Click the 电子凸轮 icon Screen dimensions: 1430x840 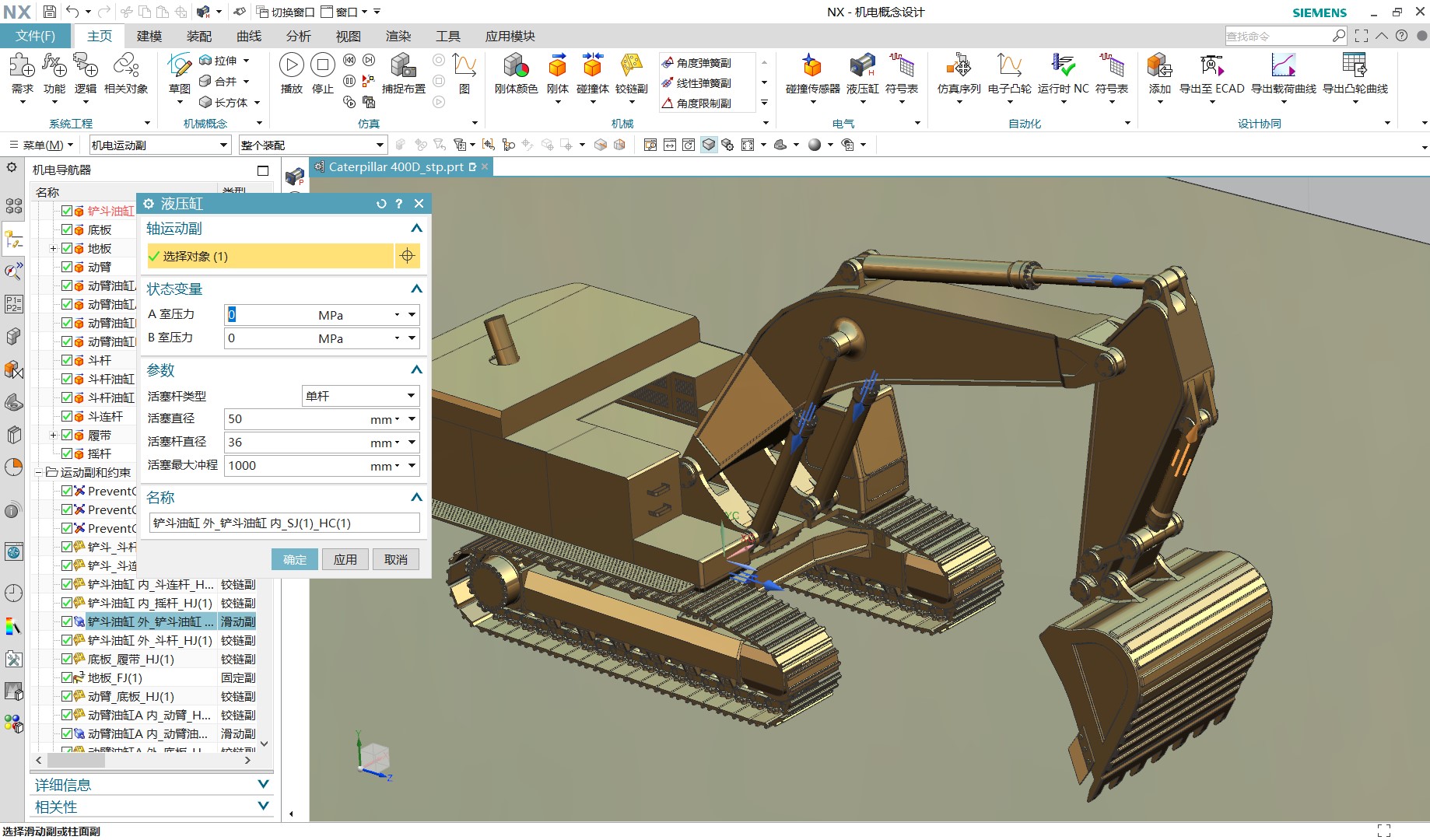(1009, 65)
